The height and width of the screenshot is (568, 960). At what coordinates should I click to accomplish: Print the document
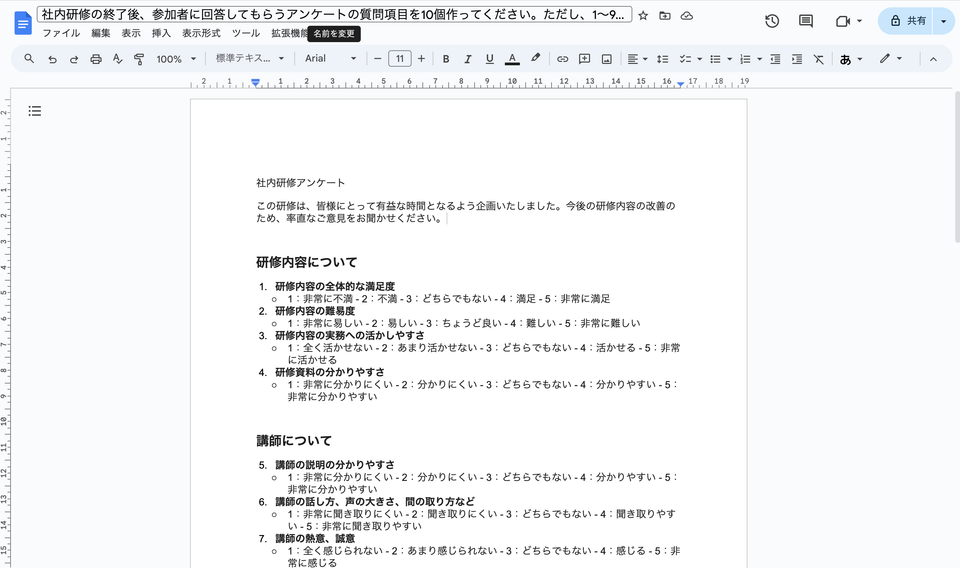pyautogui.click(x=96, y=59)
